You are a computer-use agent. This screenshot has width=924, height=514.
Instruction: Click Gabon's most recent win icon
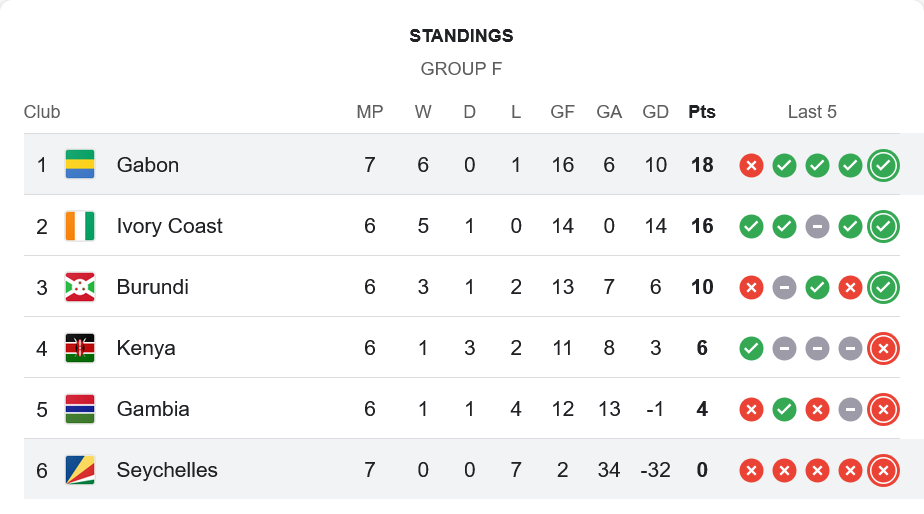click(883, 165)
